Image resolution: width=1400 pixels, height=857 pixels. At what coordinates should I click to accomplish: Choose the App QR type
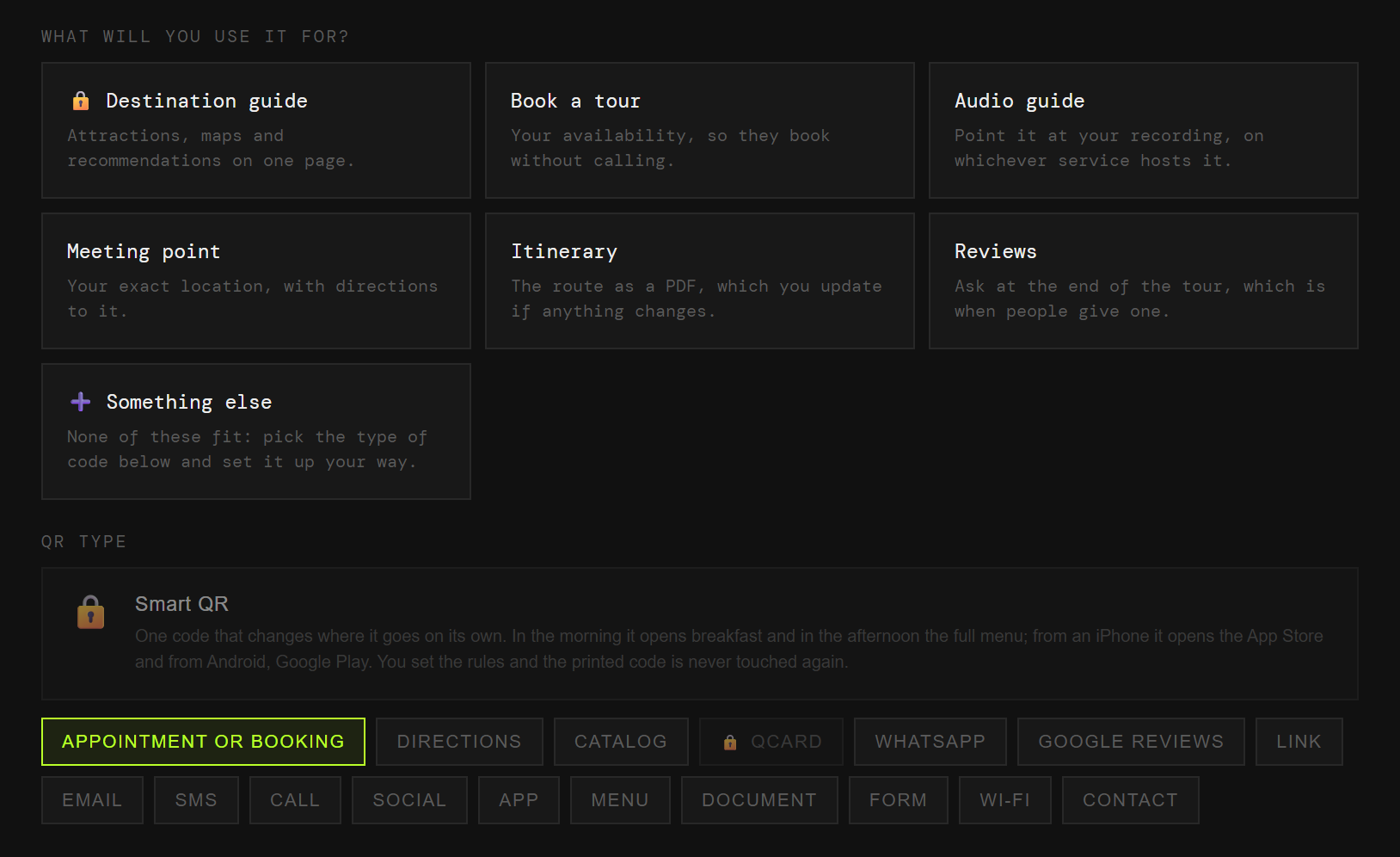pos(519,800)
